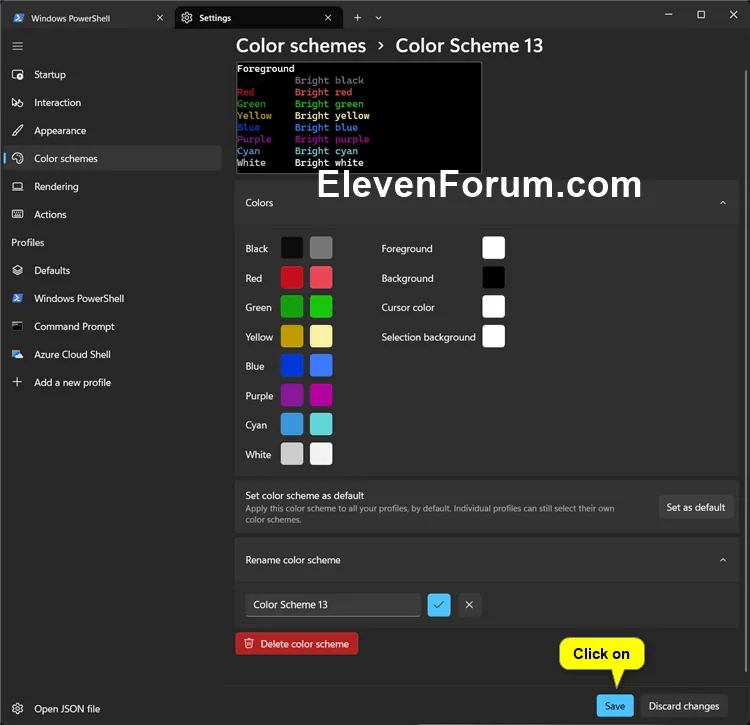Click the Azure Cloud Shell icon
750x725 pixels.
click(18, 354)
